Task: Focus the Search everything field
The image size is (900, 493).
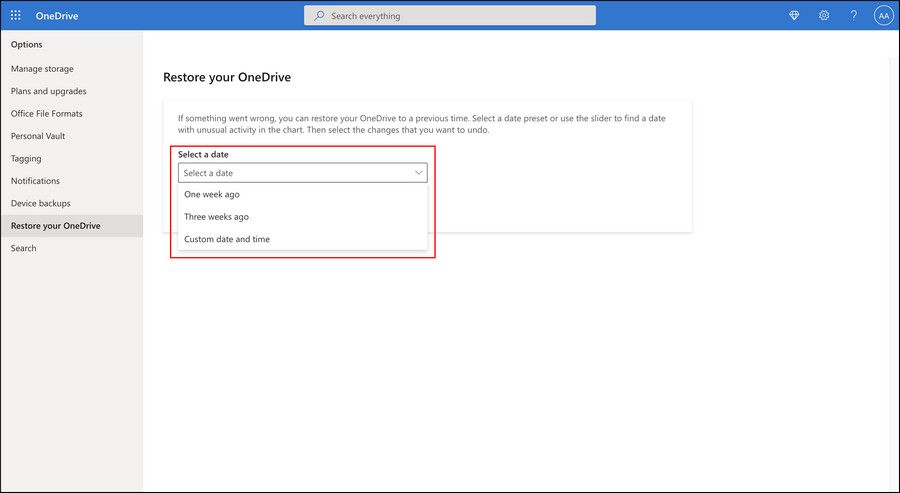Action: [x=449, y=15]
